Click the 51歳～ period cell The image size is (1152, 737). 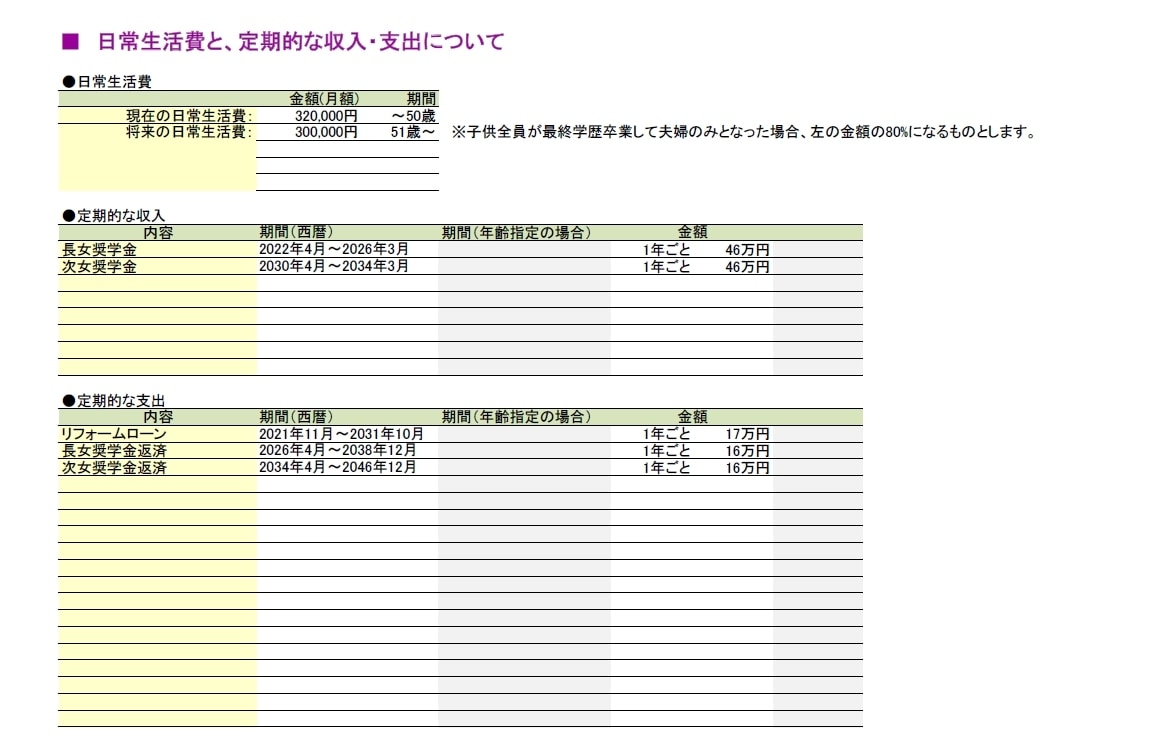(x=413, y=132)
